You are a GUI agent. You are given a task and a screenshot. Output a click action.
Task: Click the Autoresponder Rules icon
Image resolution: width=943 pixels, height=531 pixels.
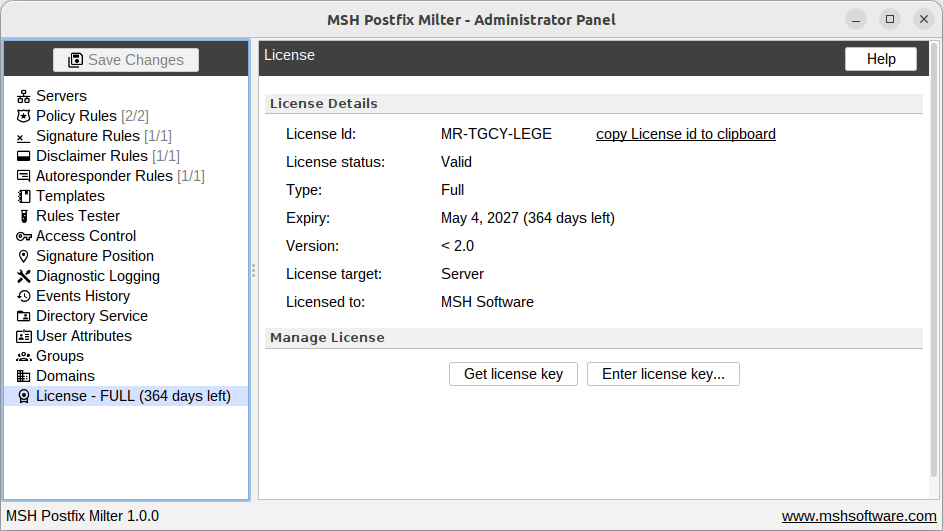(x=23, y=176)
